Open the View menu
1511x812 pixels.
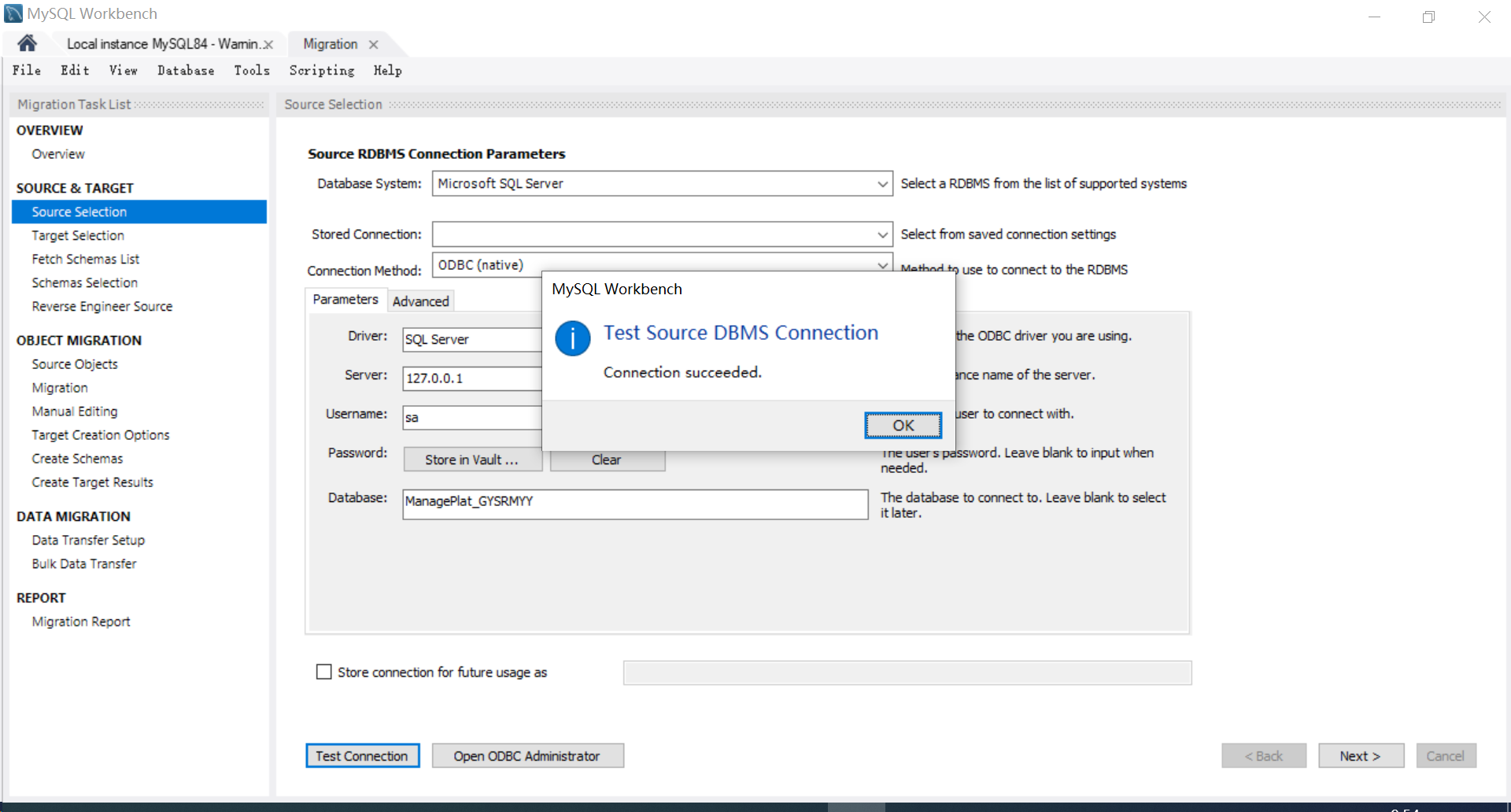(x=123, y=71)
